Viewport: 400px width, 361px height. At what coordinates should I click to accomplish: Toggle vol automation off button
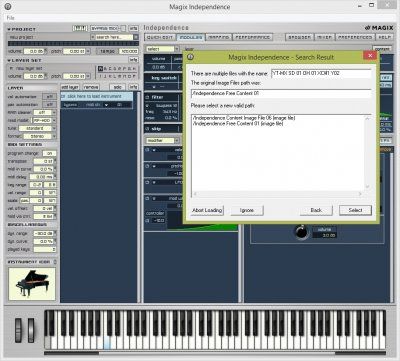pos(49,96)
